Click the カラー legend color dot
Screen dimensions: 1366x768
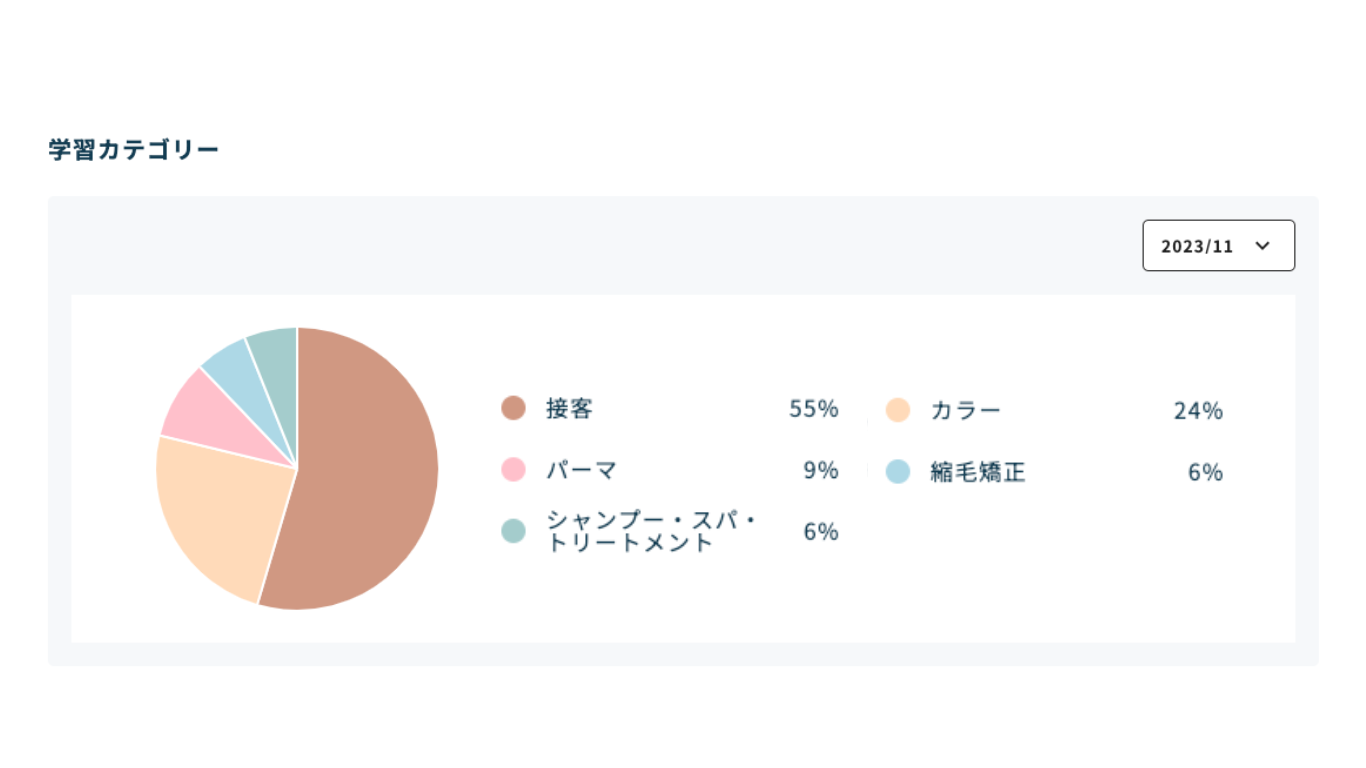click(x=896, y=410)
